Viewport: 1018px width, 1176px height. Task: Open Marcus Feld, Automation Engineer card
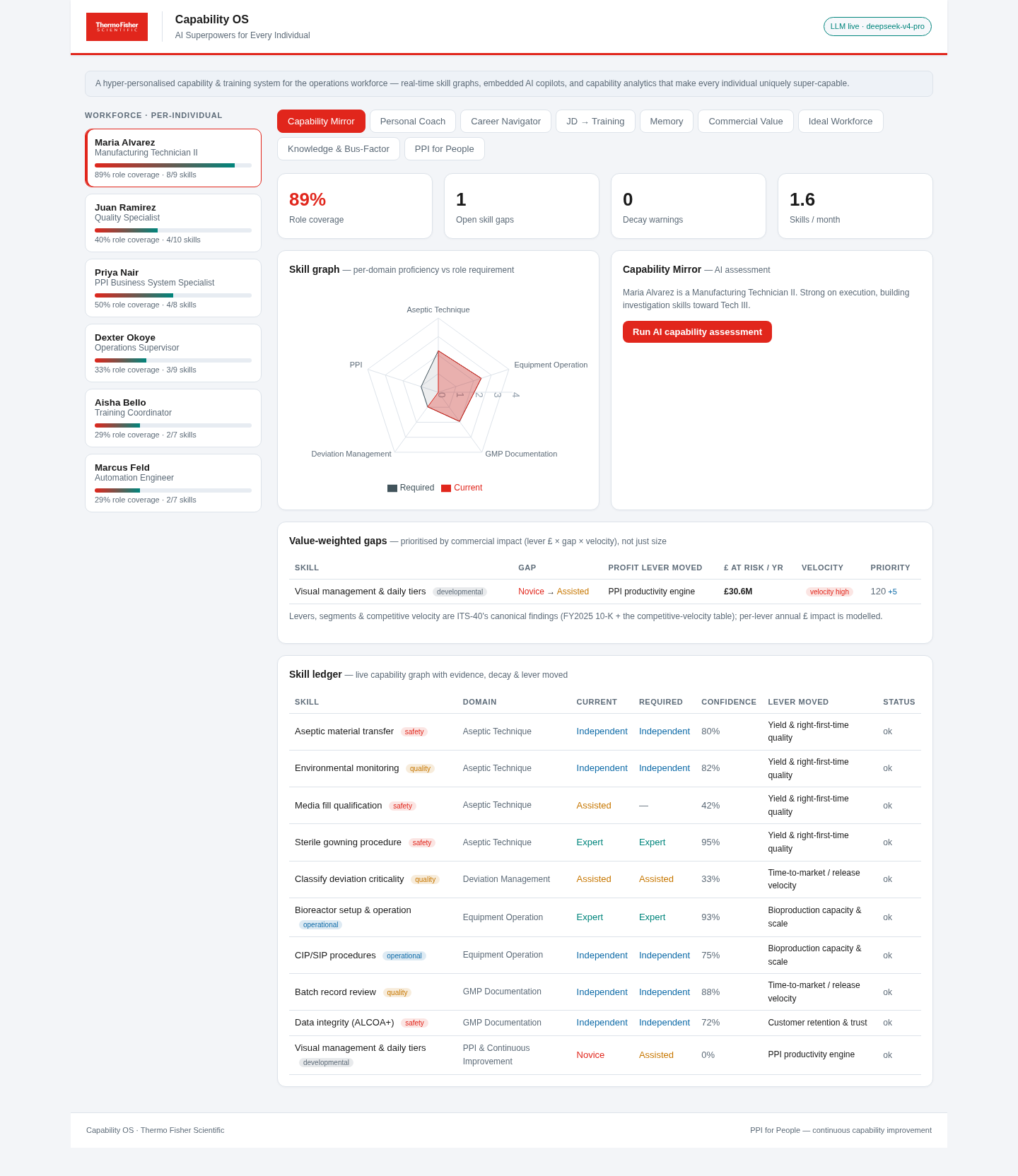click(173, 483)
